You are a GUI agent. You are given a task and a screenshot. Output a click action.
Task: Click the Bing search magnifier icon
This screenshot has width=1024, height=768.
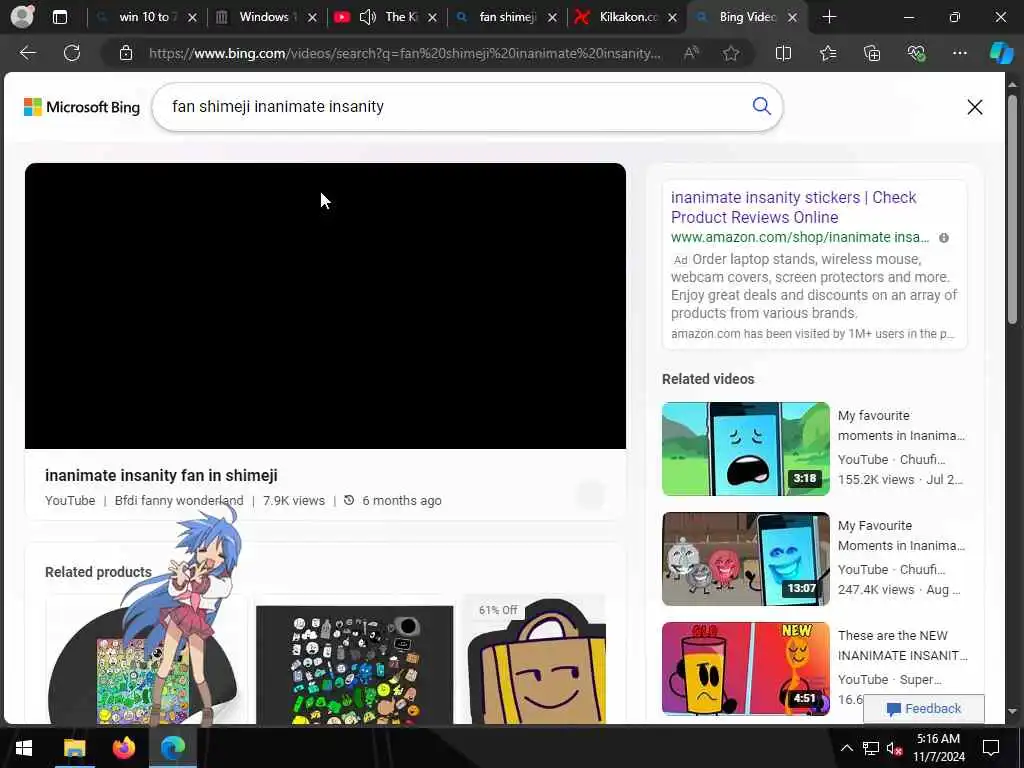[x=761, y=106]
